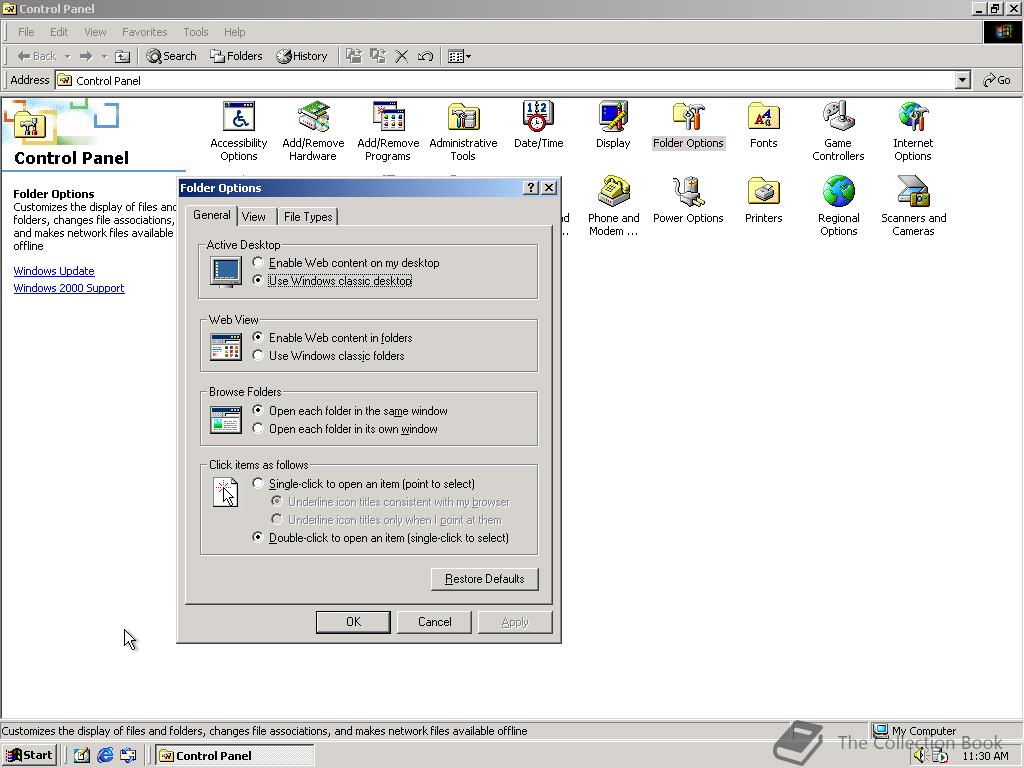
Task: Open Regional Options icon
Action: pos(839,206)
